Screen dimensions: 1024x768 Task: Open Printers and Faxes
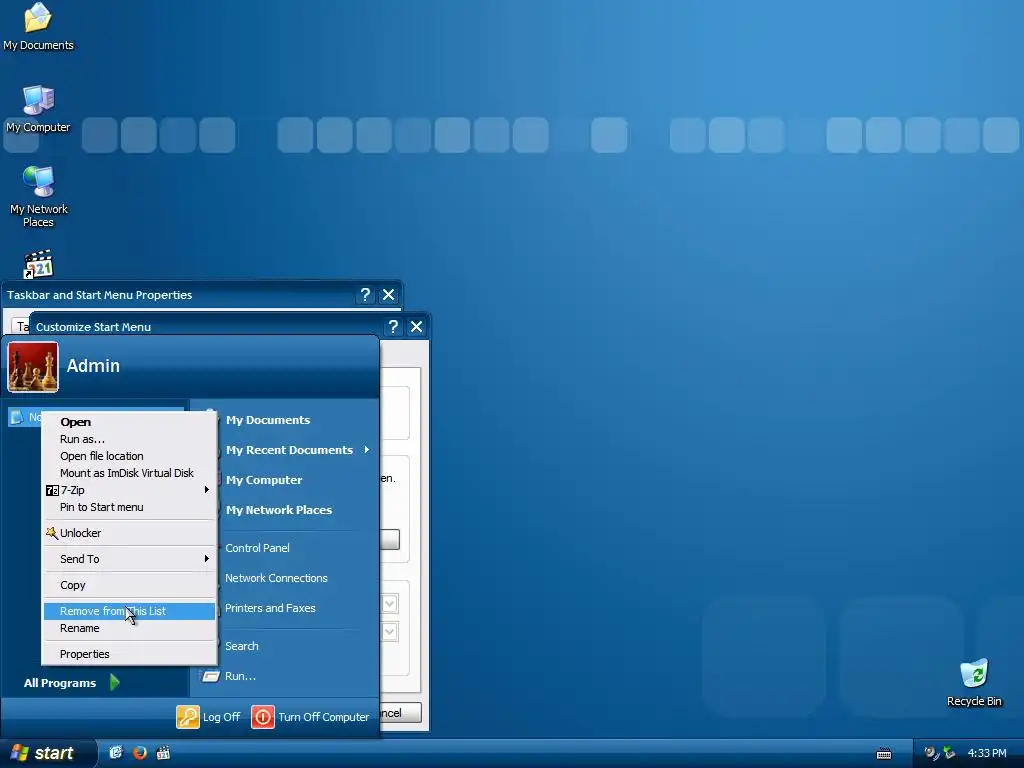point(270,608)
